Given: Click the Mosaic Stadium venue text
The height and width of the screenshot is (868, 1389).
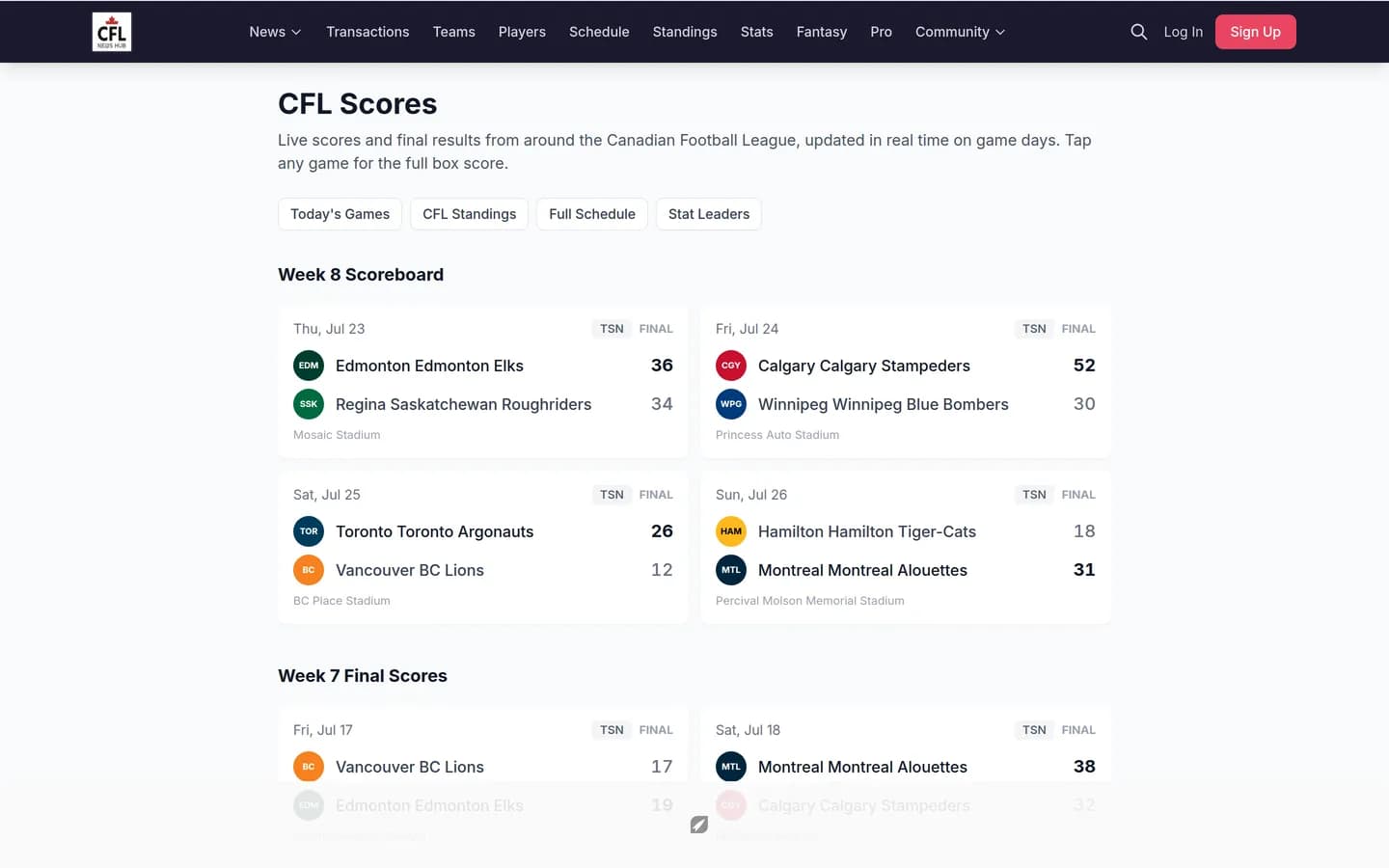Looking at the screenshot, I should 337,435.
